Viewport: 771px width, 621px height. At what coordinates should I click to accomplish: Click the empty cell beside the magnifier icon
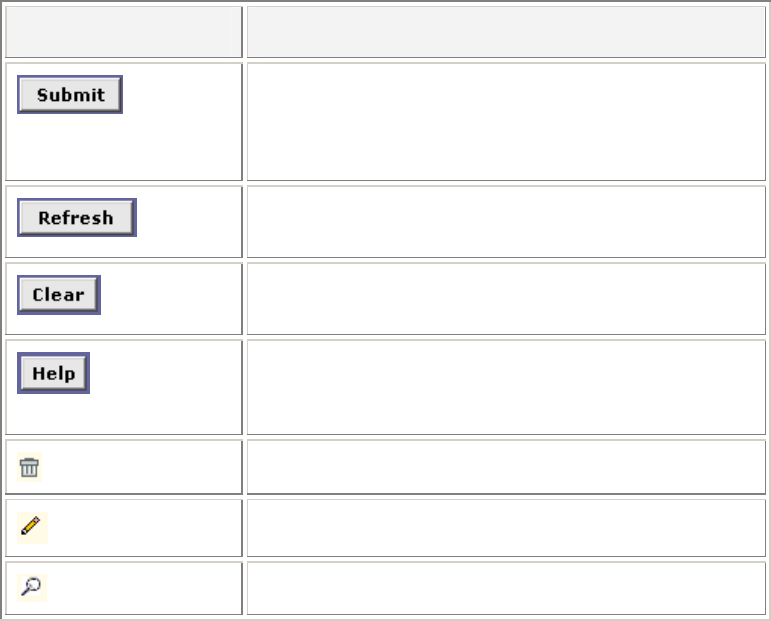[x=506, y=588]
